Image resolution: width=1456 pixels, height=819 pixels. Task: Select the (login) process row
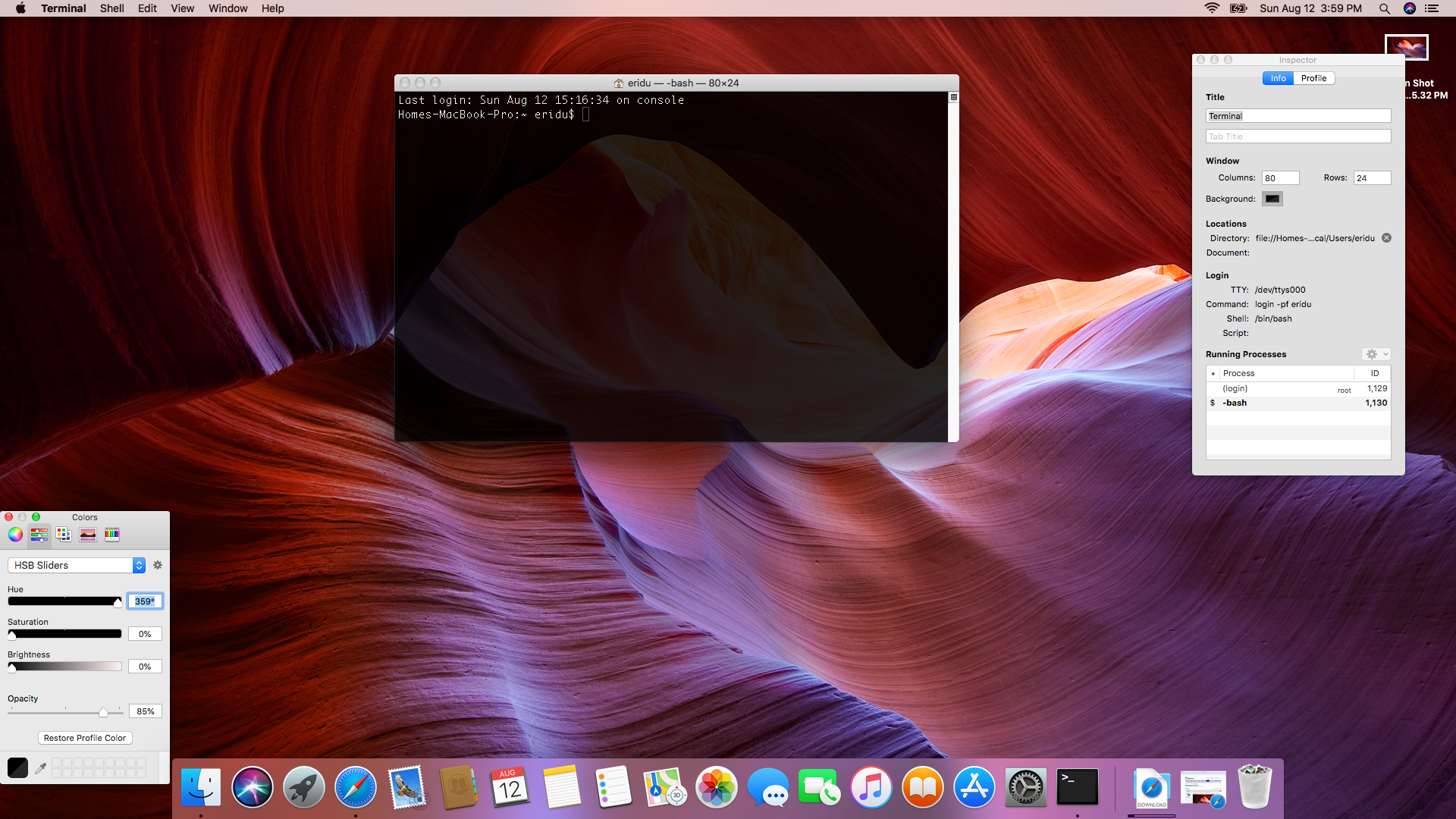pyautogui.click(x=1298, y=389)
